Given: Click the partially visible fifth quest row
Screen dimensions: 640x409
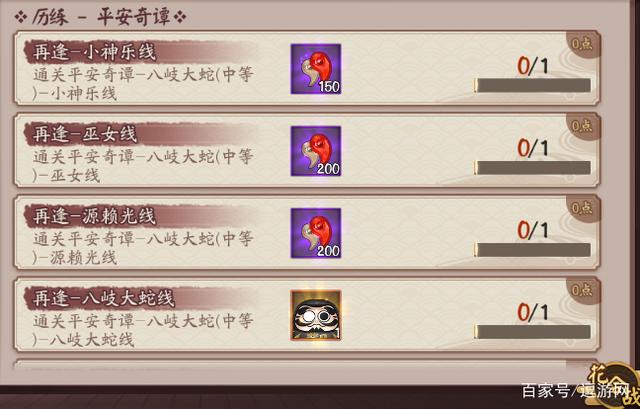Looking at the screenshot, I should coord(307,365).
